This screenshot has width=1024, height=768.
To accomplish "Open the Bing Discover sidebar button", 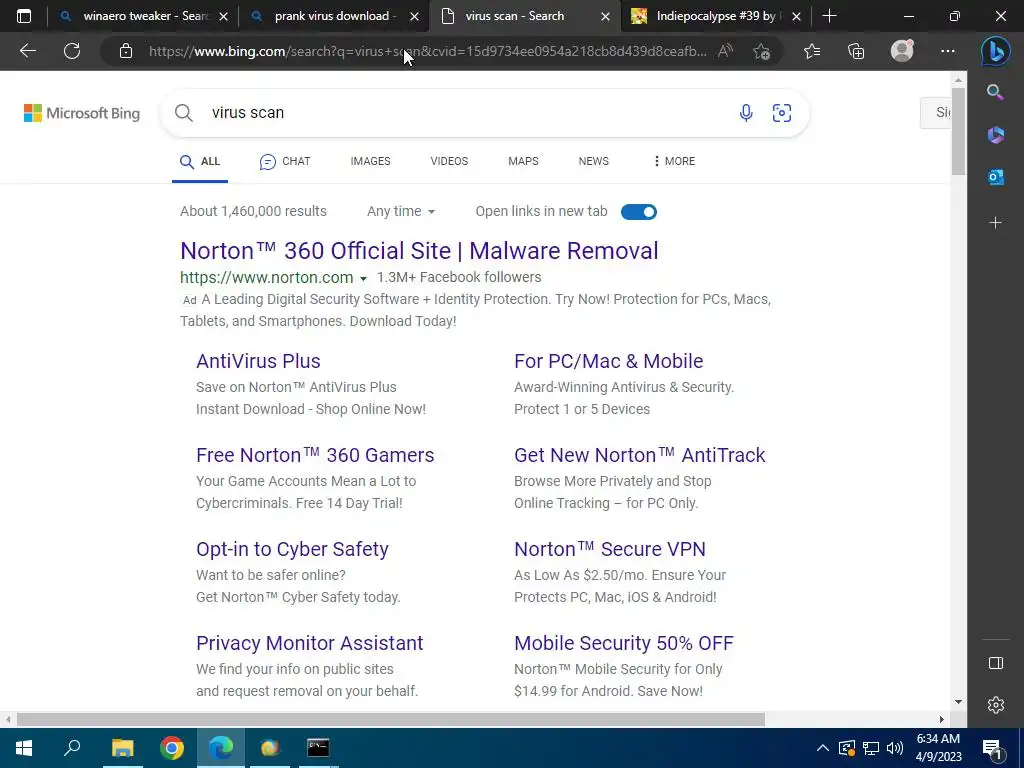I will [x=995, y=51].
